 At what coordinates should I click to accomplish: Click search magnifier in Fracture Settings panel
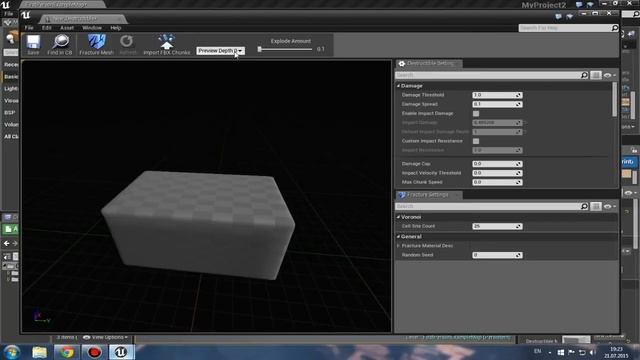point(584,207)
